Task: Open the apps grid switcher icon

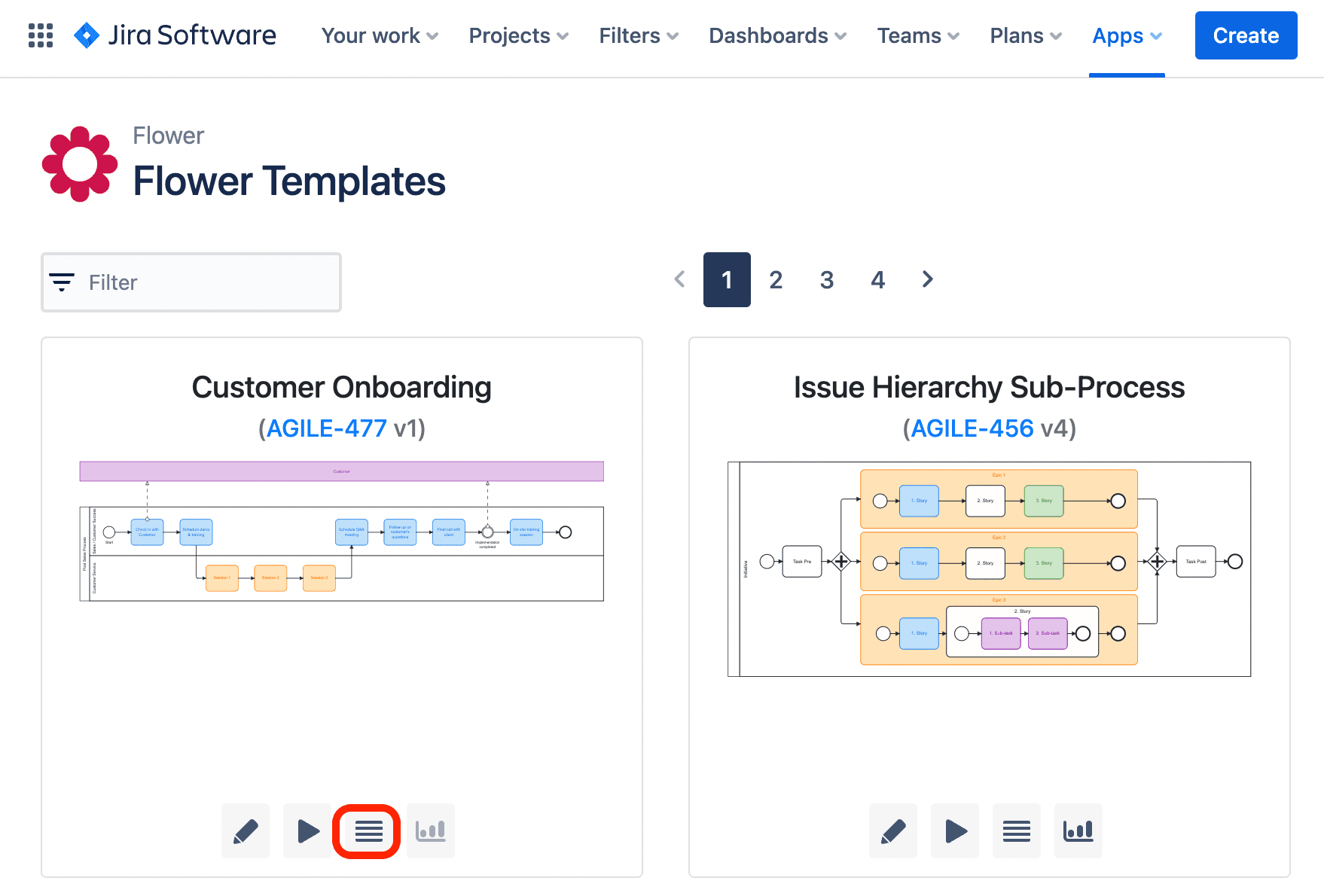Action: (x=40, y=35)
